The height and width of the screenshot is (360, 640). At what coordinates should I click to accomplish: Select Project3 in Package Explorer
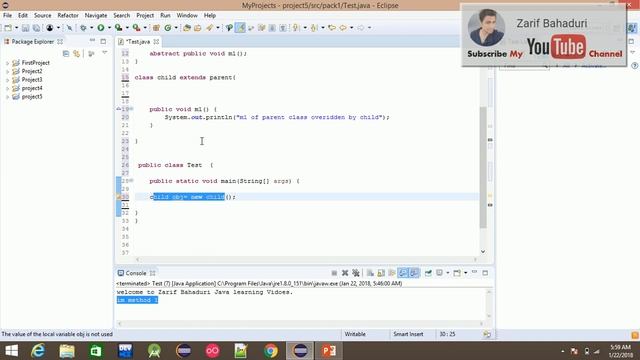[31, 80]
